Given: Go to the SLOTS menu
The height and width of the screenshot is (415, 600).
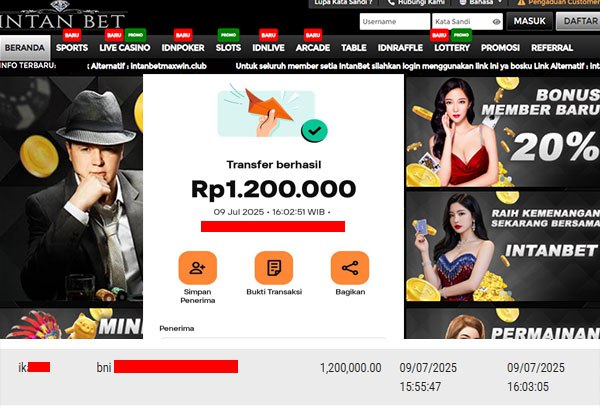Looking at the screenshot, I should click(x=228, y=48).
